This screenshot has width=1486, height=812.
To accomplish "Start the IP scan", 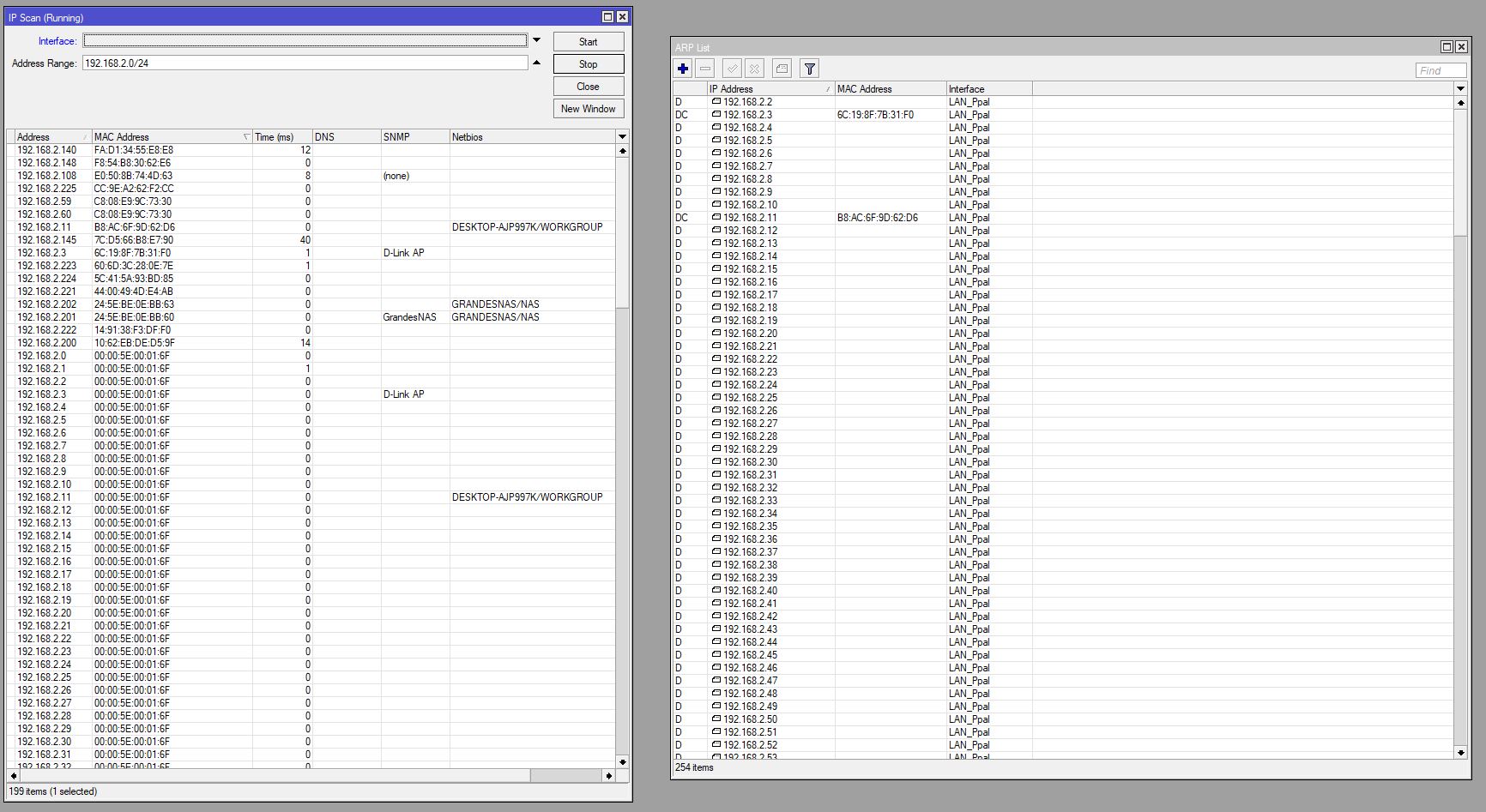I will [589, 42].
